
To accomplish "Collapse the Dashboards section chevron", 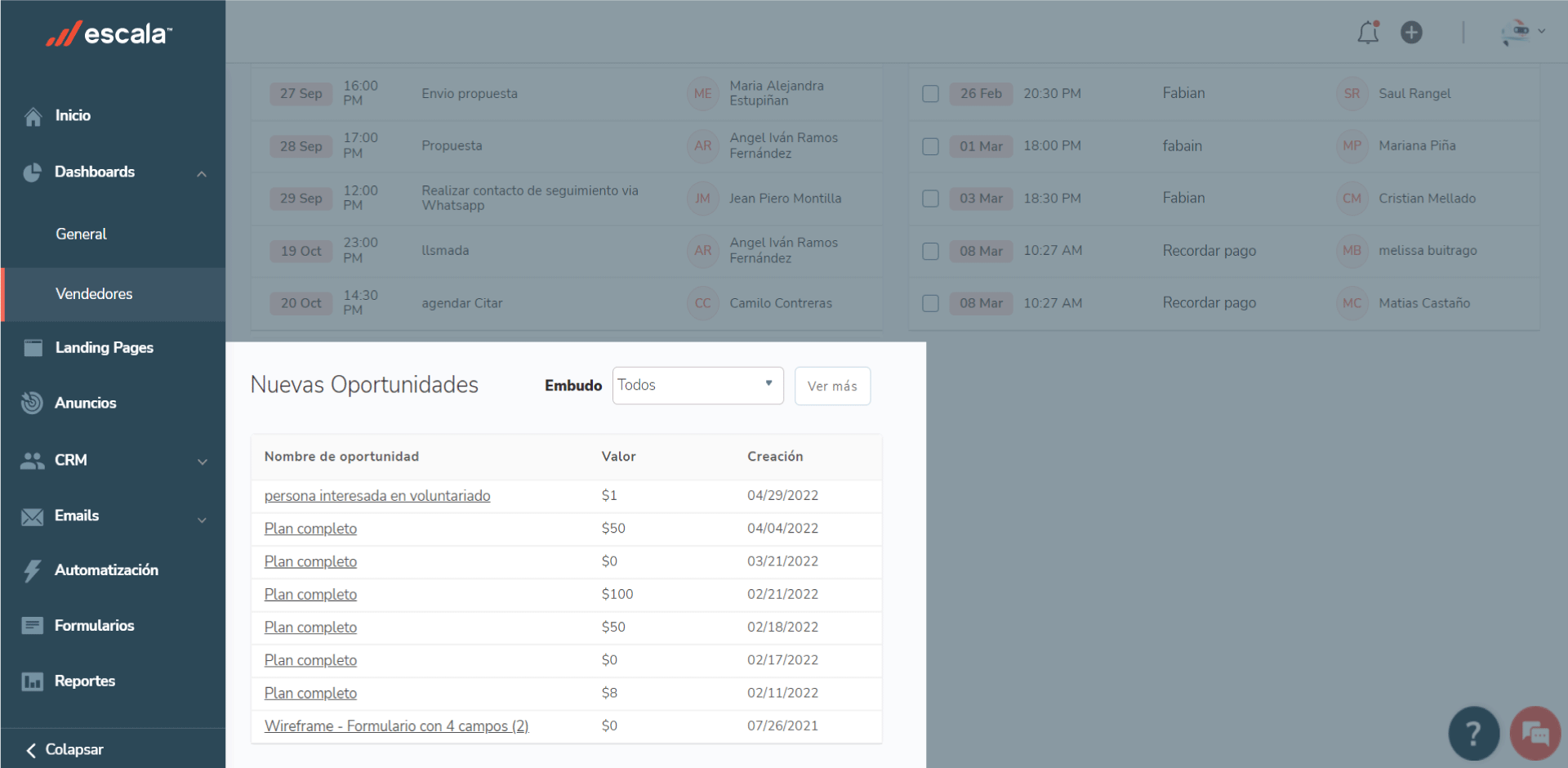I will click(x=202, y=173).
